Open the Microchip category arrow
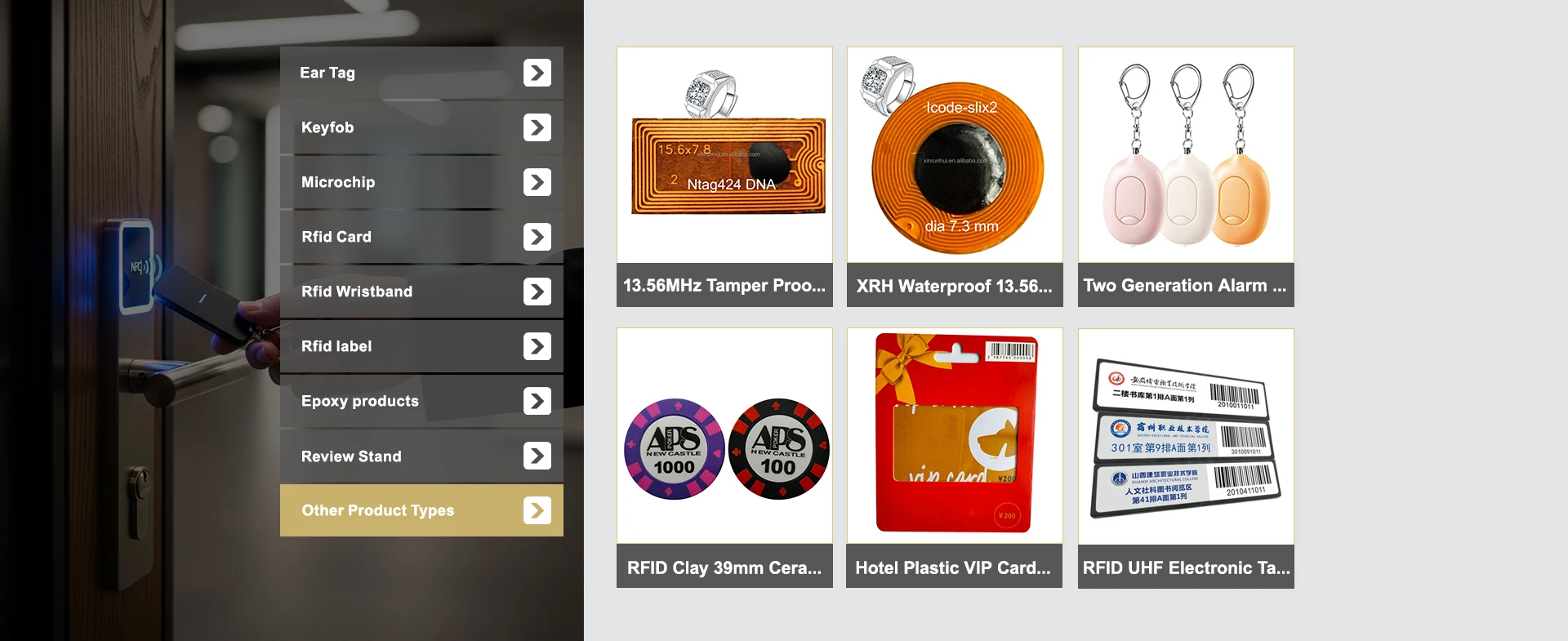 537,182
